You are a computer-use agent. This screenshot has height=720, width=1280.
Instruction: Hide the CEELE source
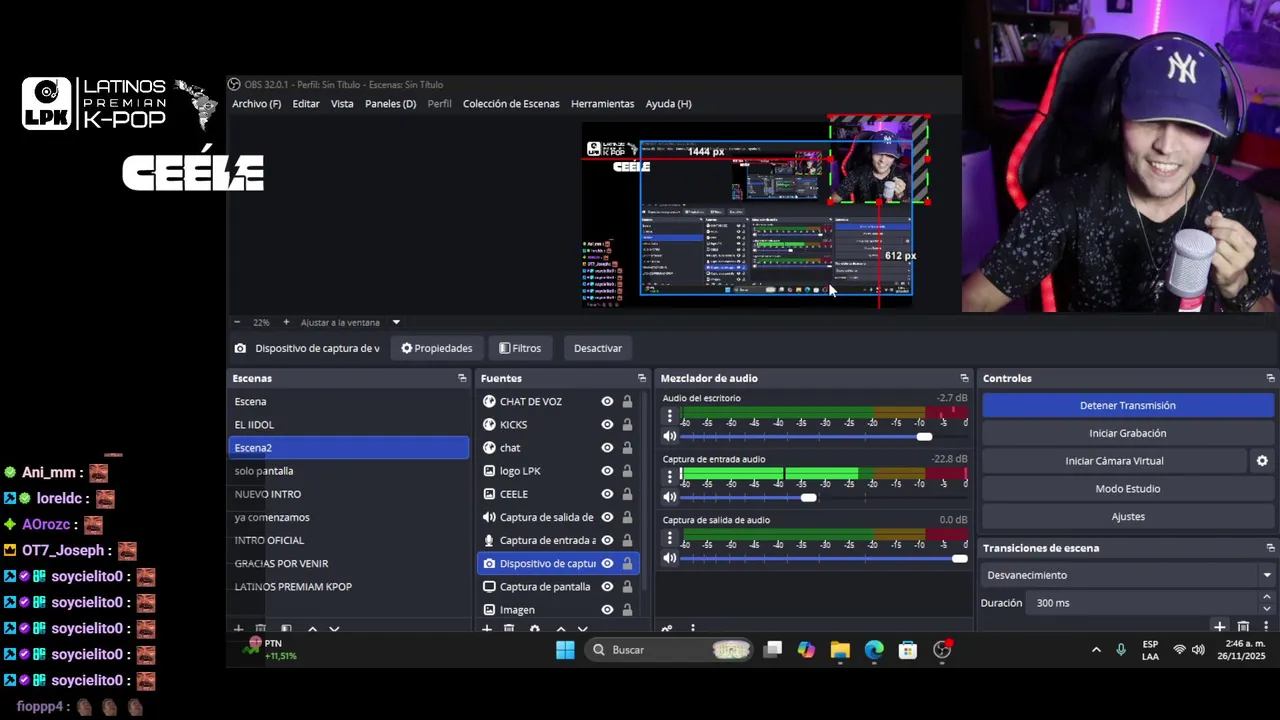607,493
